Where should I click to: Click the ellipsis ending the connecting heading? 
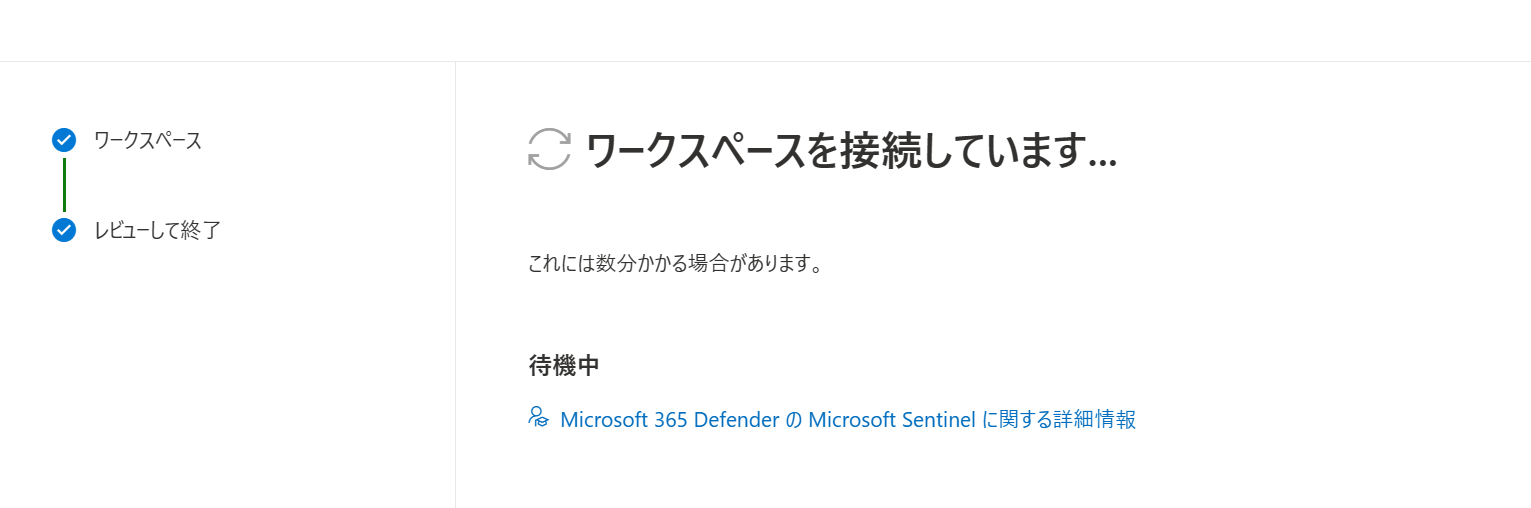click(x=1101, y=160)
